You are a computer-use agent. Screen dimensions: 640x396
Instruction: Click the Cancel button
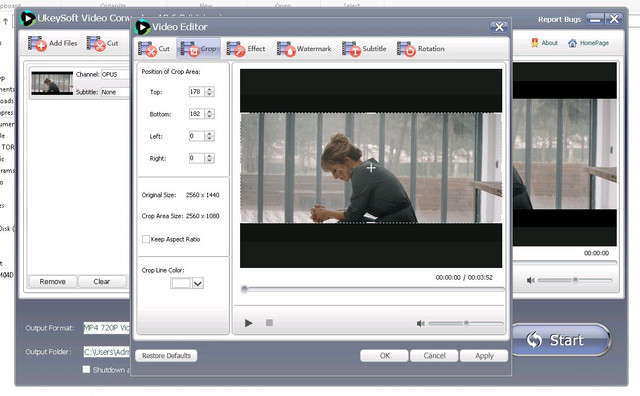[434, 356]
